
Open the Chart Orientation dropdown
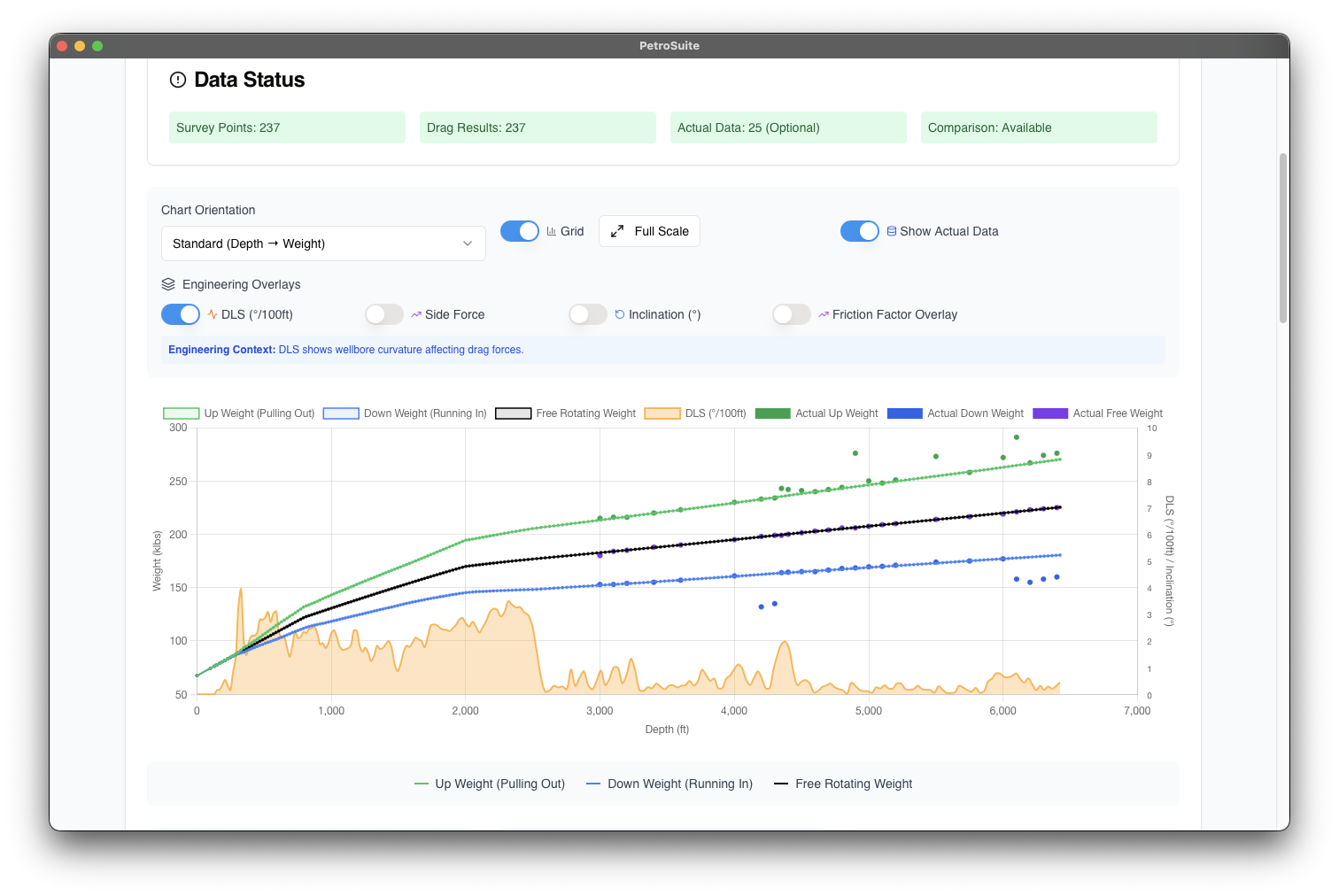pyautogui.click(x=323, y=243)
